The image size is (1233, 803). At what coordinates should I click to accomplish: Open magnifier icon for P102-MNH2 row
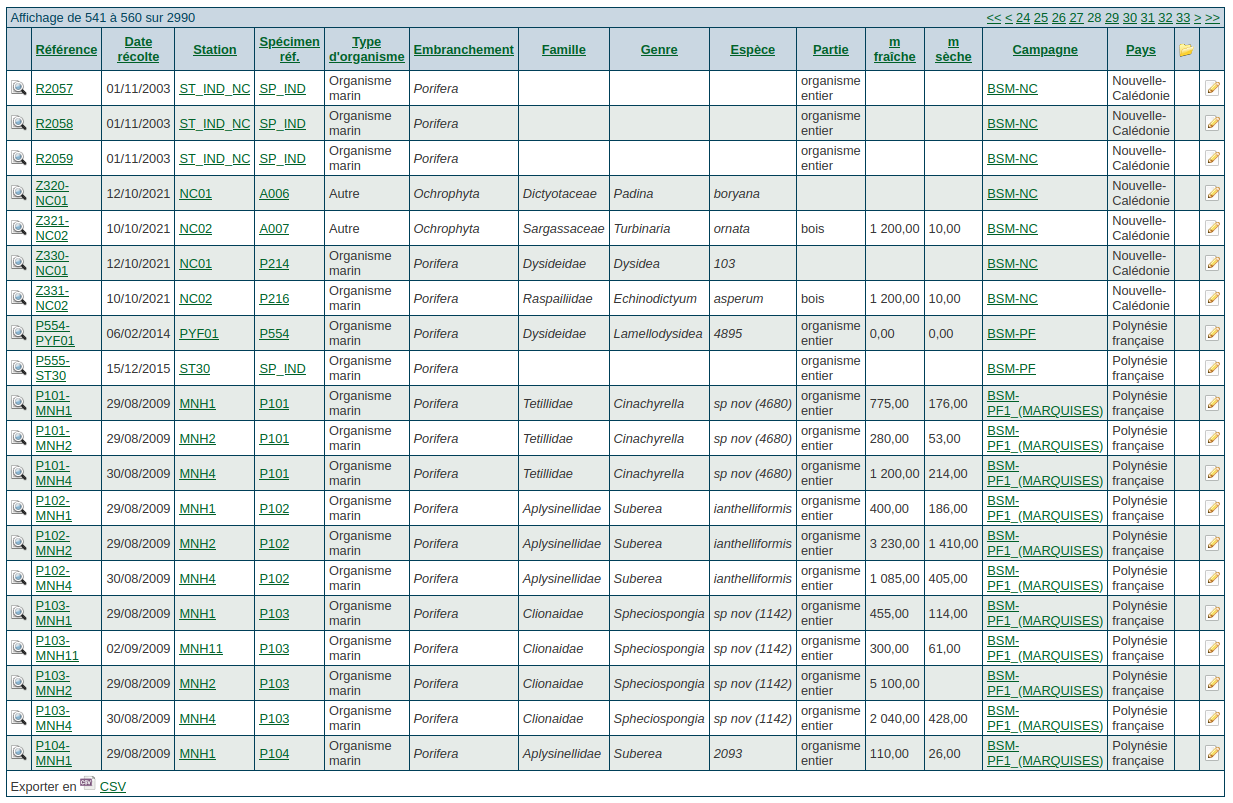point(18,543)
